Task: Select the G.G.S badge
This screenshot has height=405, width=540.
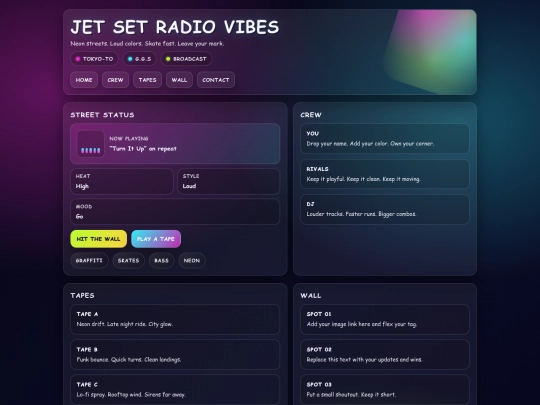Action: click(139, 59)
